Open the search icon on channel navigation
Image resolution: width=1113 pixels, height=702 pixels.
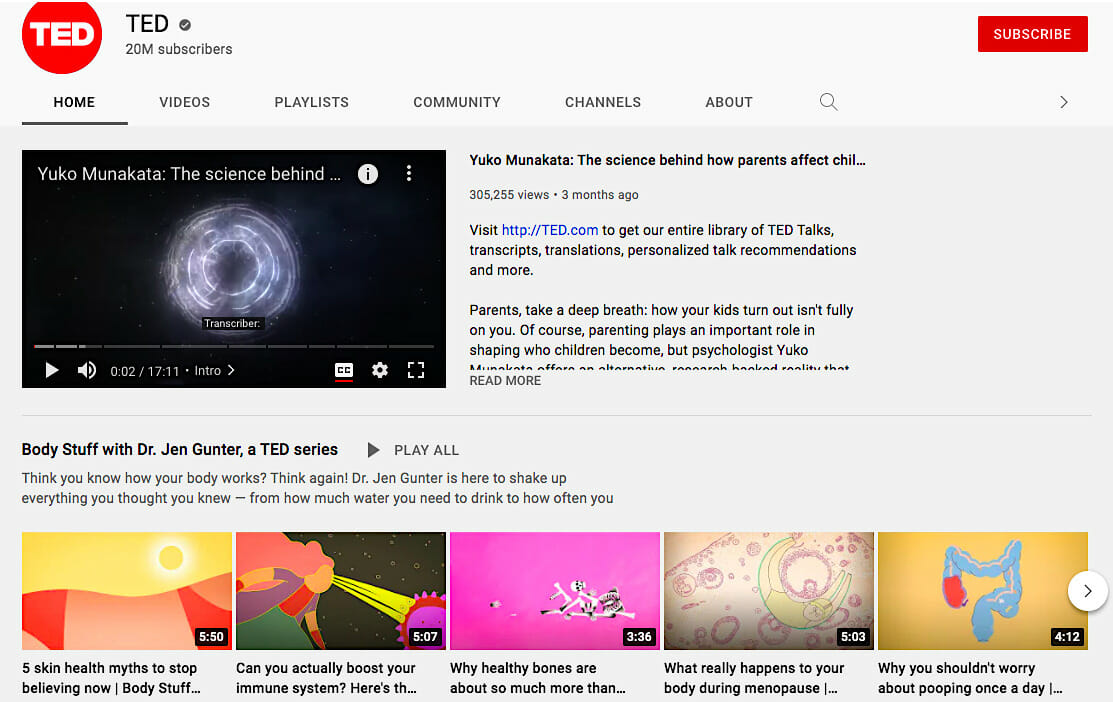point(828,102)
